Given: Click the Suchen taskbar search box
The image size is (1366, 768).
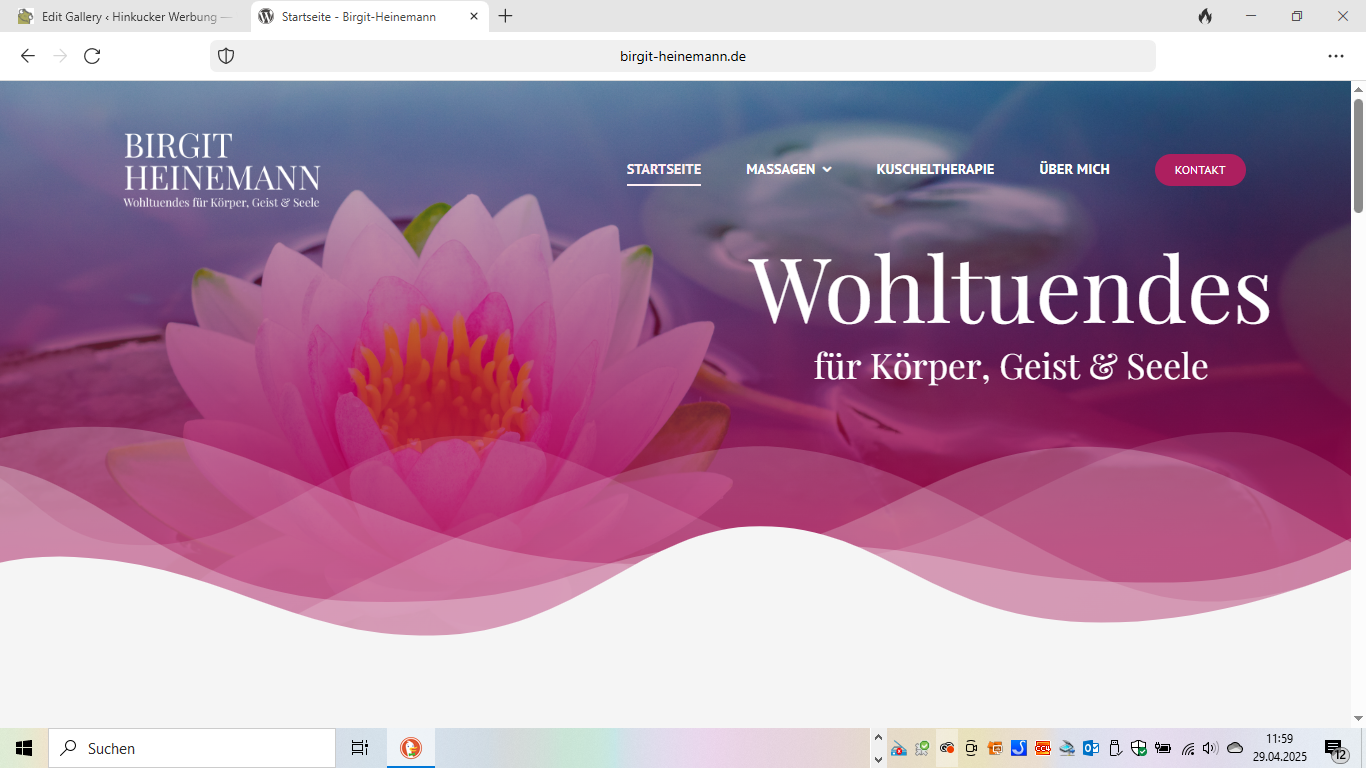Looking at the screenshot, I should click(x=192, y=748).
